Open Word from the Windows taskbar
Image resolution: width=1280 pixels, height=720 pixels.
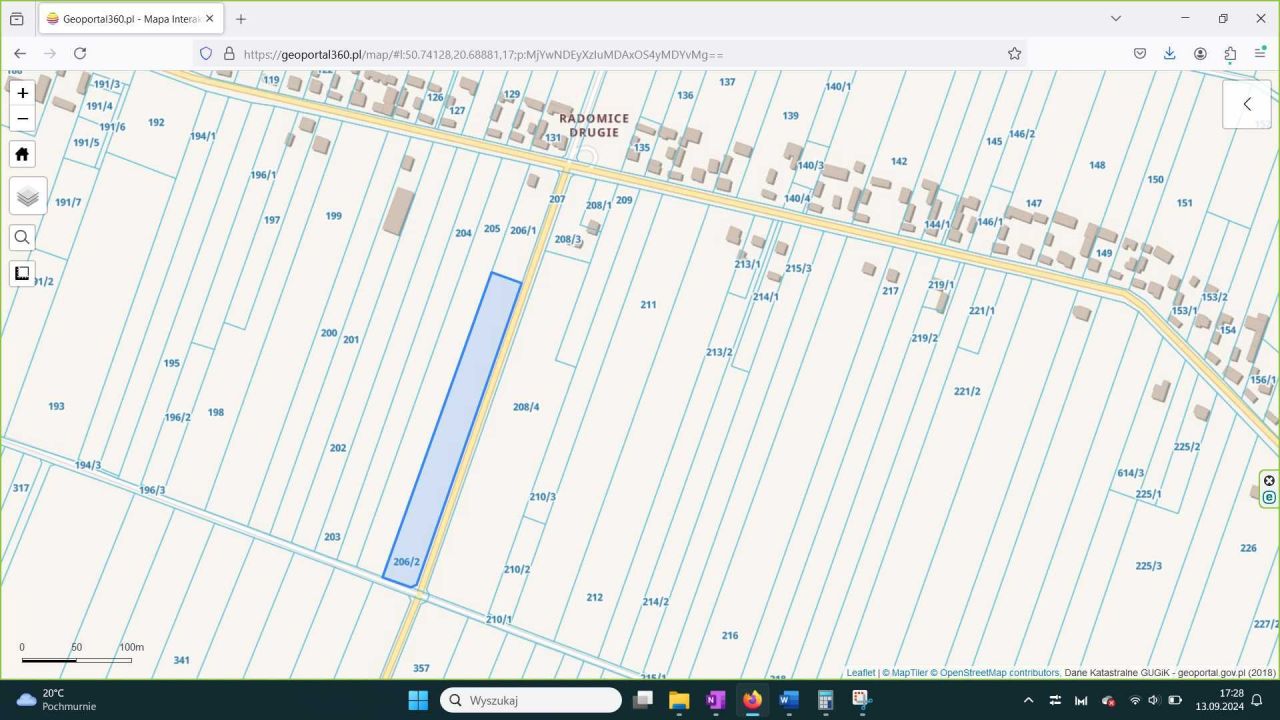coord(789,700)
